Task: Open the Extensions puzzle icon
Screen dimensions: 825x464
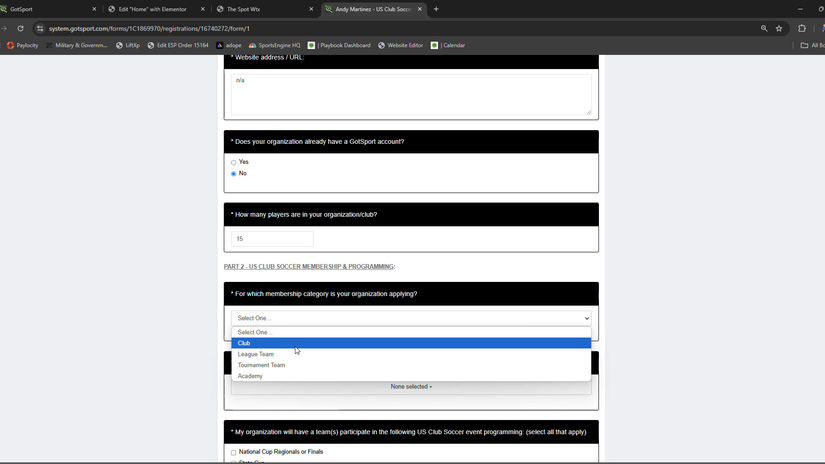Action: [x=802, y=28]
